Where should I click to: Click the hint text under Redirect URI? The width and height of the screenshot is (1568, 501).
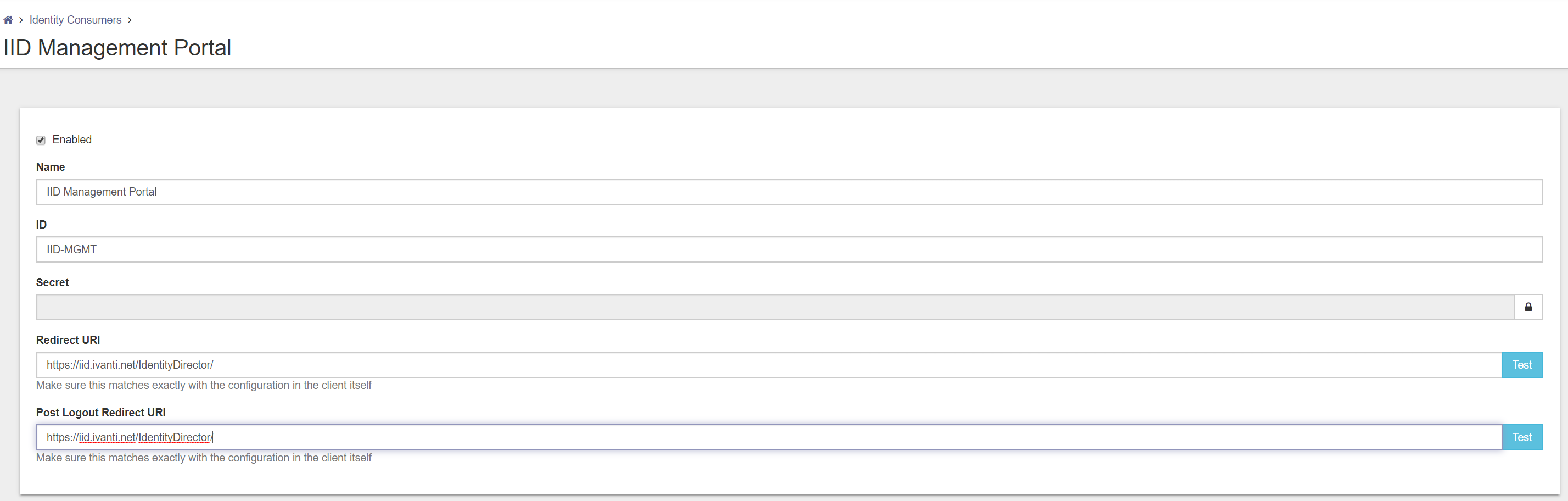click(x=203, y=385)
